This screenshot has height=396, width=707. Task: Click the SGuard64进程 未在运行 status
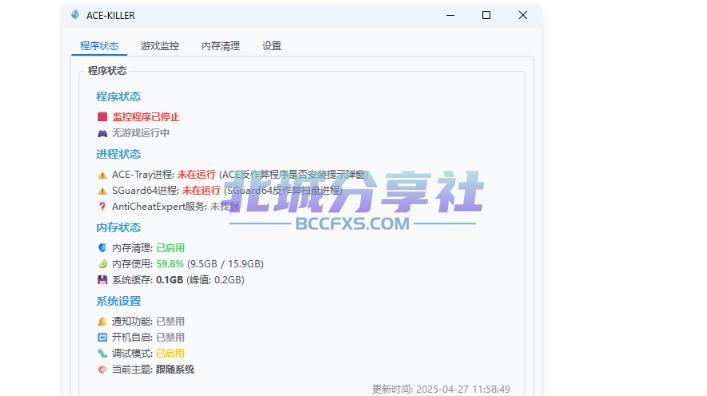click(x=201, y=190)
